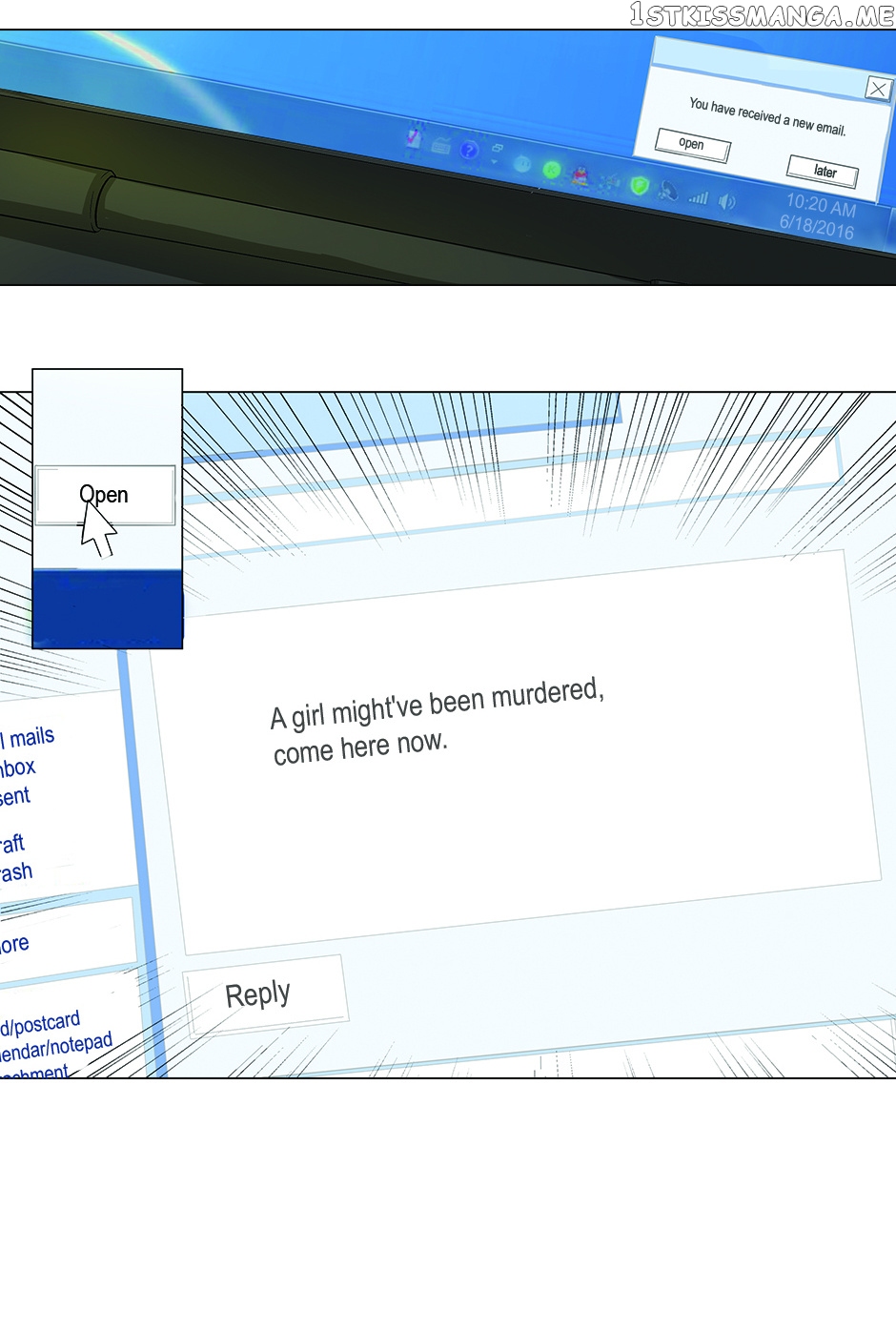The image size is (896, 1331).
Task: Click the speaker volume icon
Action: [727, 201]
